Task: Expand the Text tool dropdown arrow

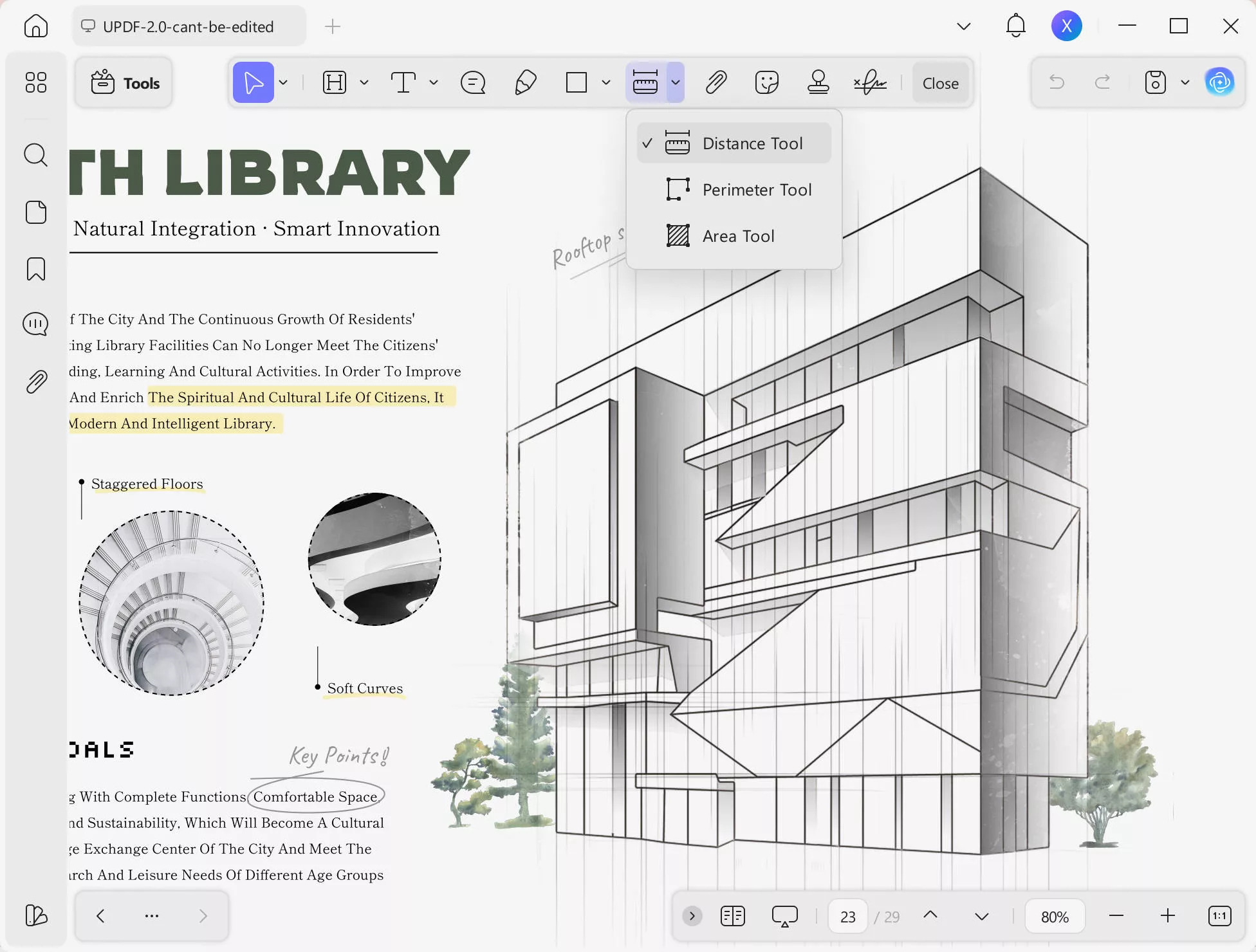Action: point(434,83)
